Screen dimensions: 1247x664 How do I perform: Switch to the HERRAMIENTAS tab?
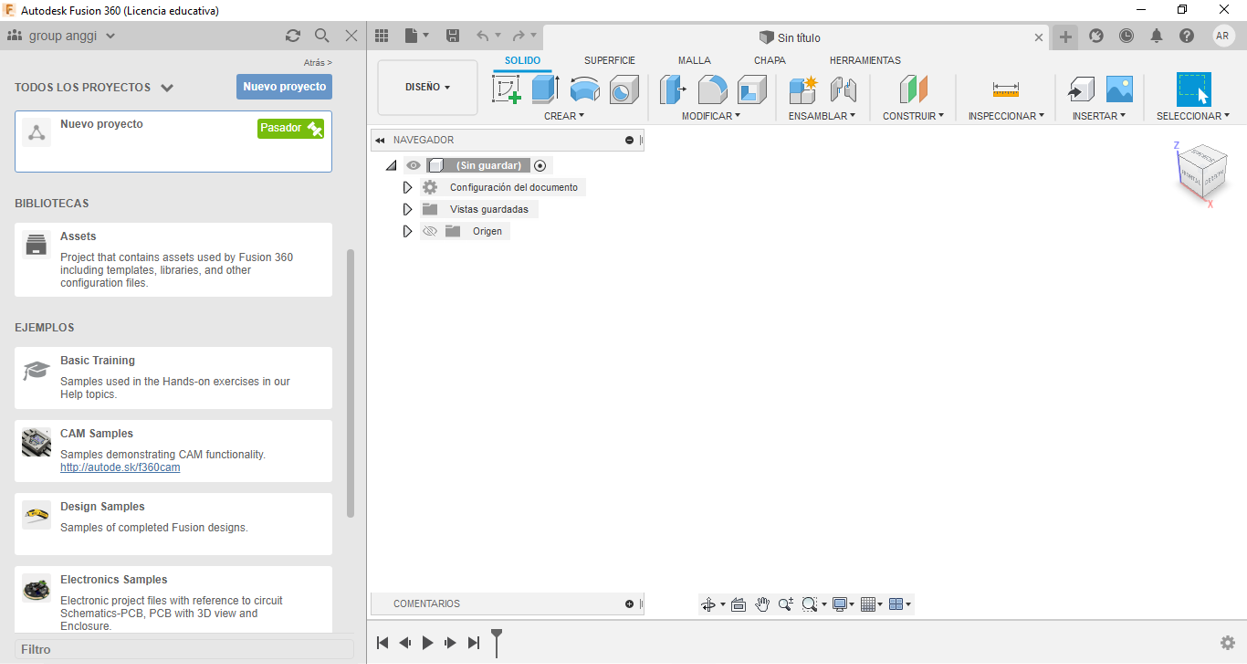[x=865, y=61]
